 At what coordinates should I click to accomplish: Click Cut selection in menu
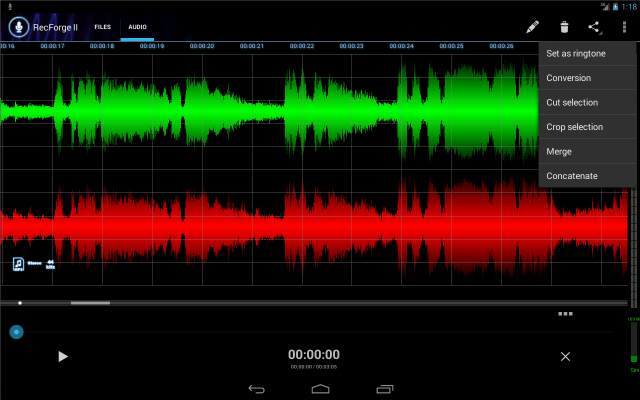pos(572,102)
